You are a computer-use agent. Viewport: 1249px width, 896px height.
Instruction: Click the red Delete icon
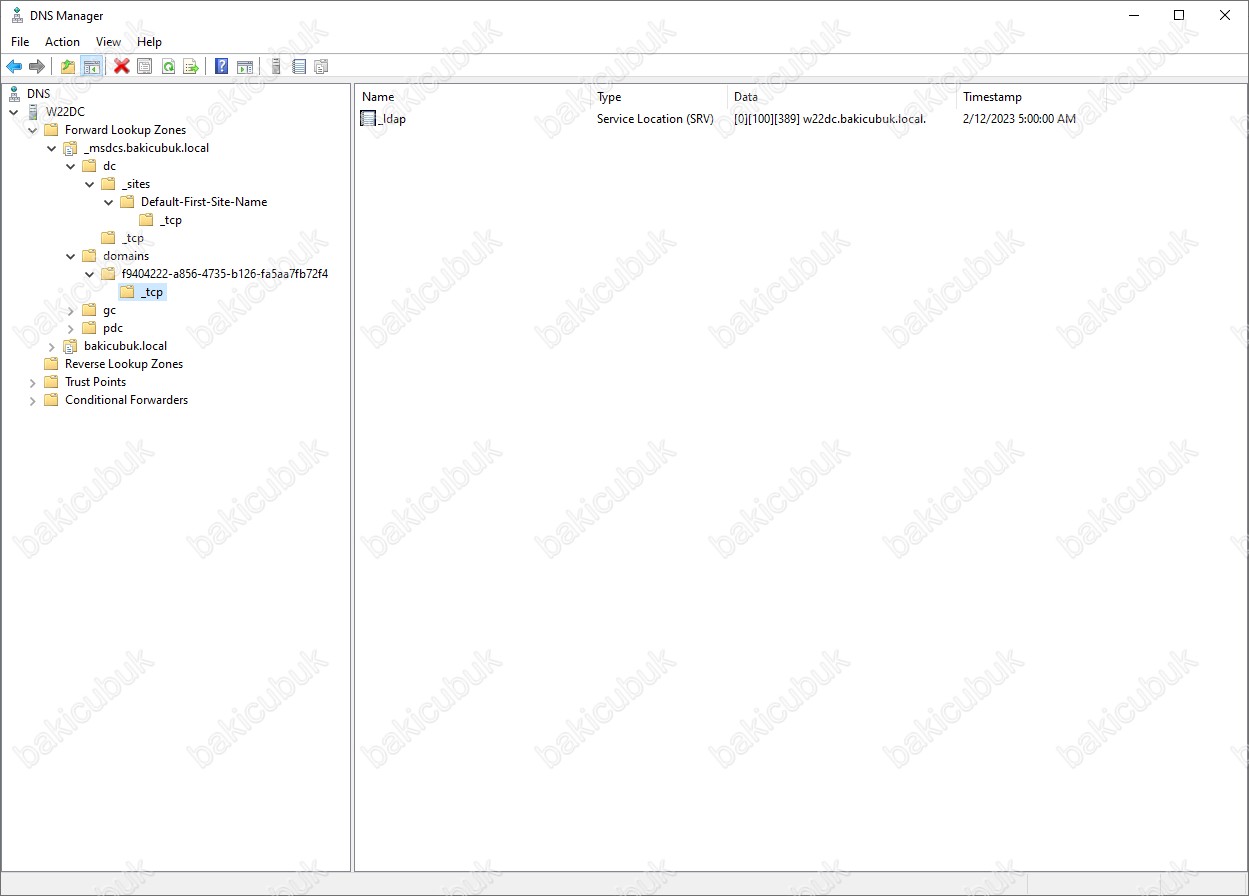point(122,67)
